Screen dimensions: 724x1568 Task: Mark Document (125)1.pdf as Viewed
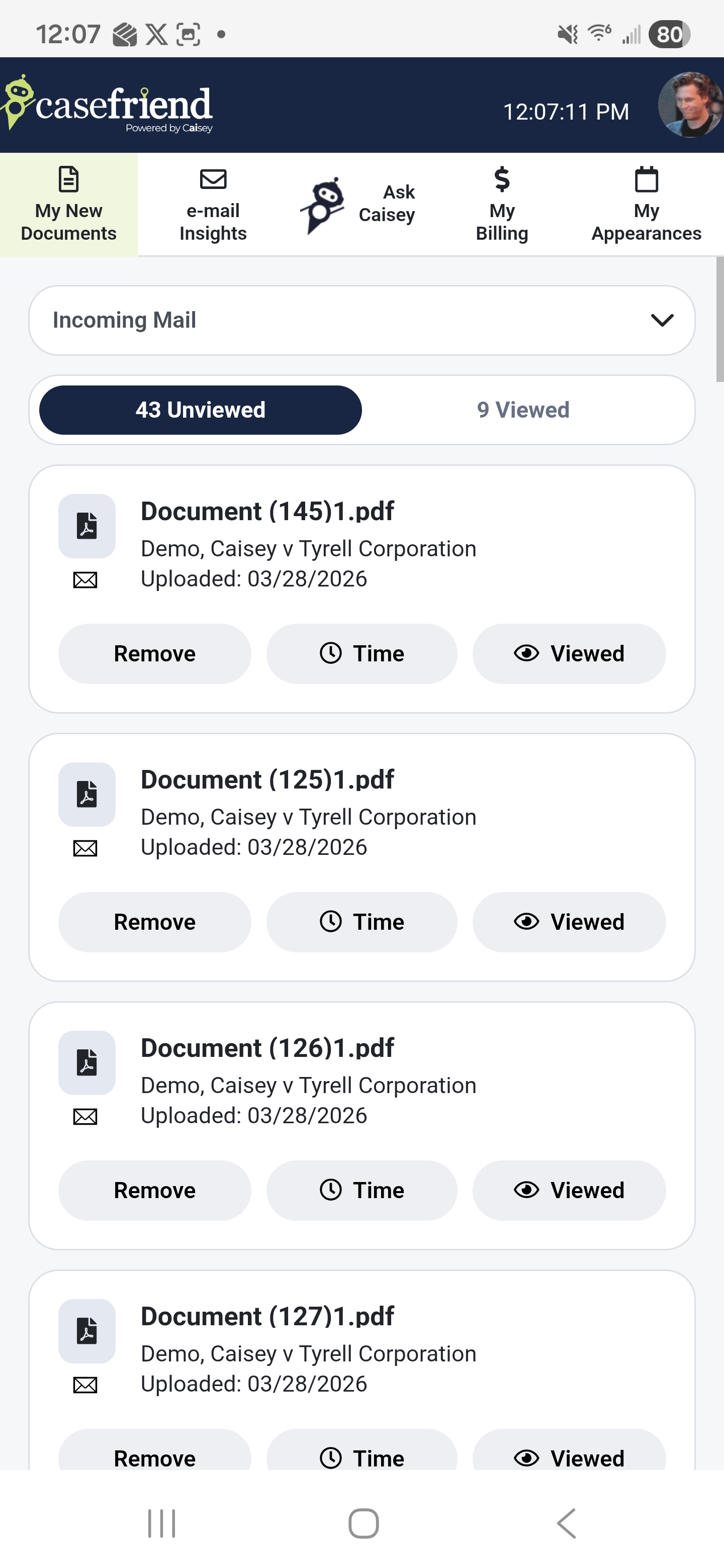pos(569,922)
